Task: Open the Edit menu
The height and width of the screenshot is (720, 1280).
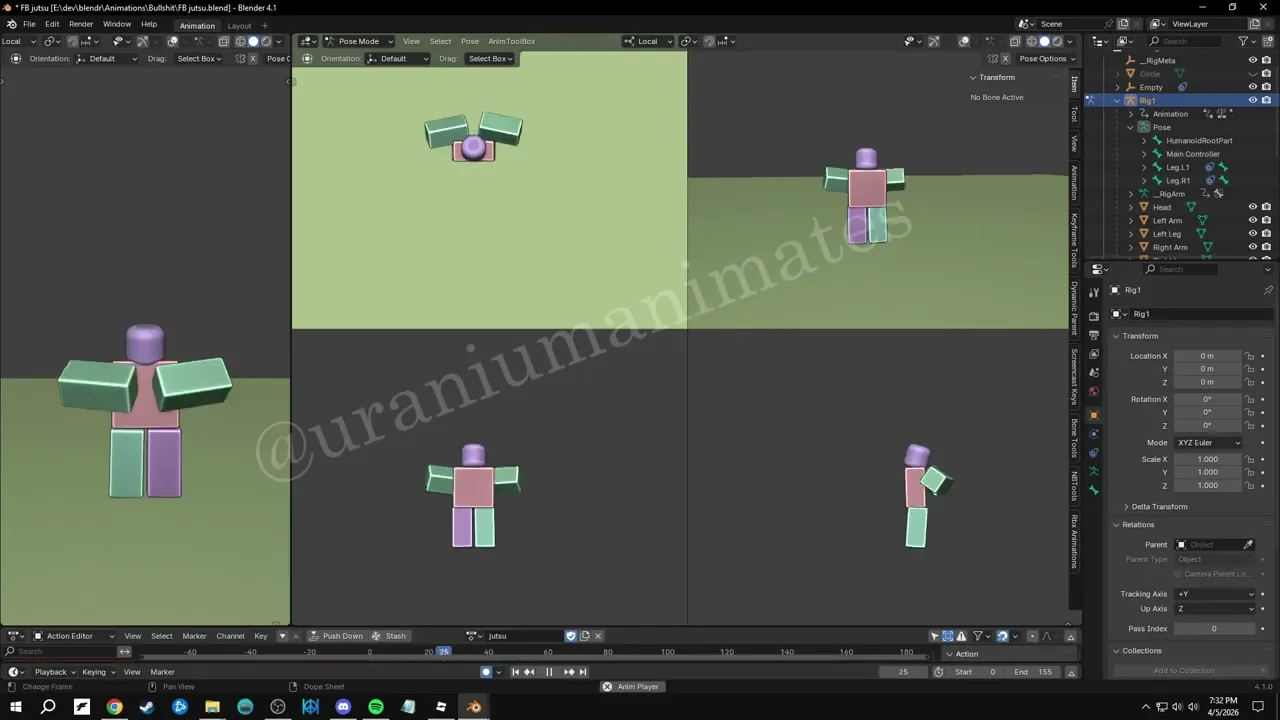Action: click(52, 24)
